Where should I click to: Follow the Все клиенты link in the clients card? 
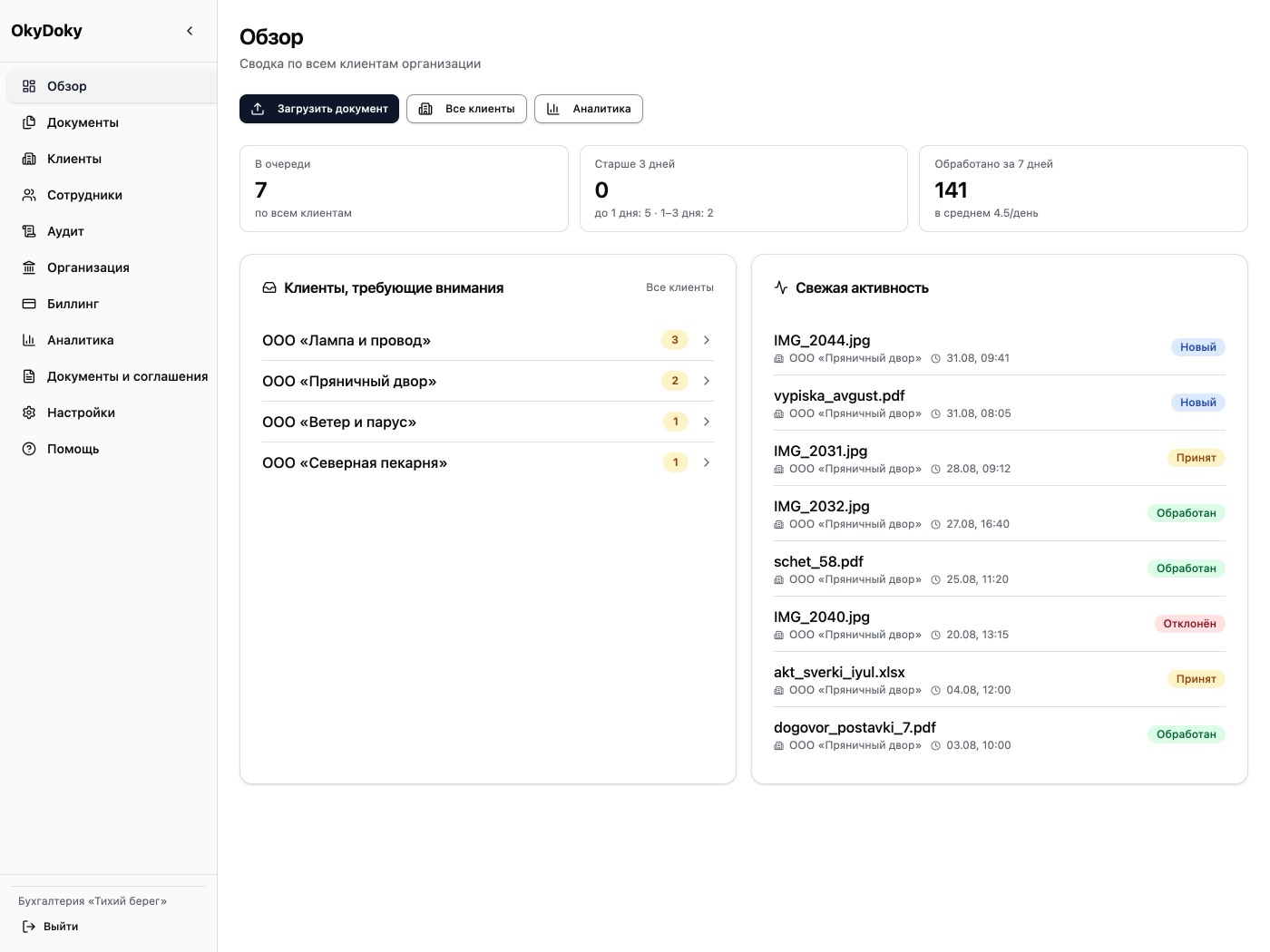coord(679,287)
